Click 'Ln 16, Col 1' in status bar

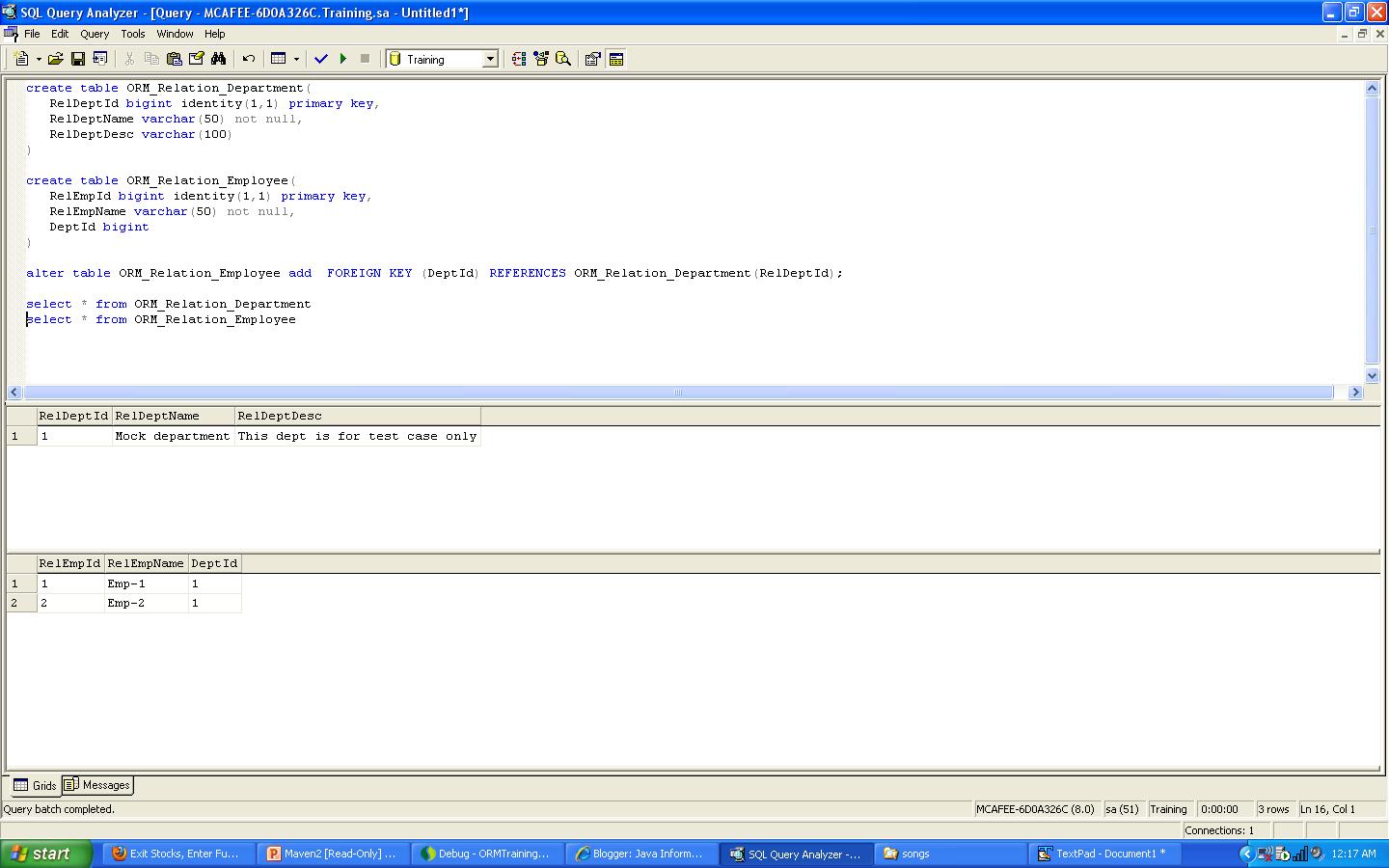click(x=1327, y=809)
